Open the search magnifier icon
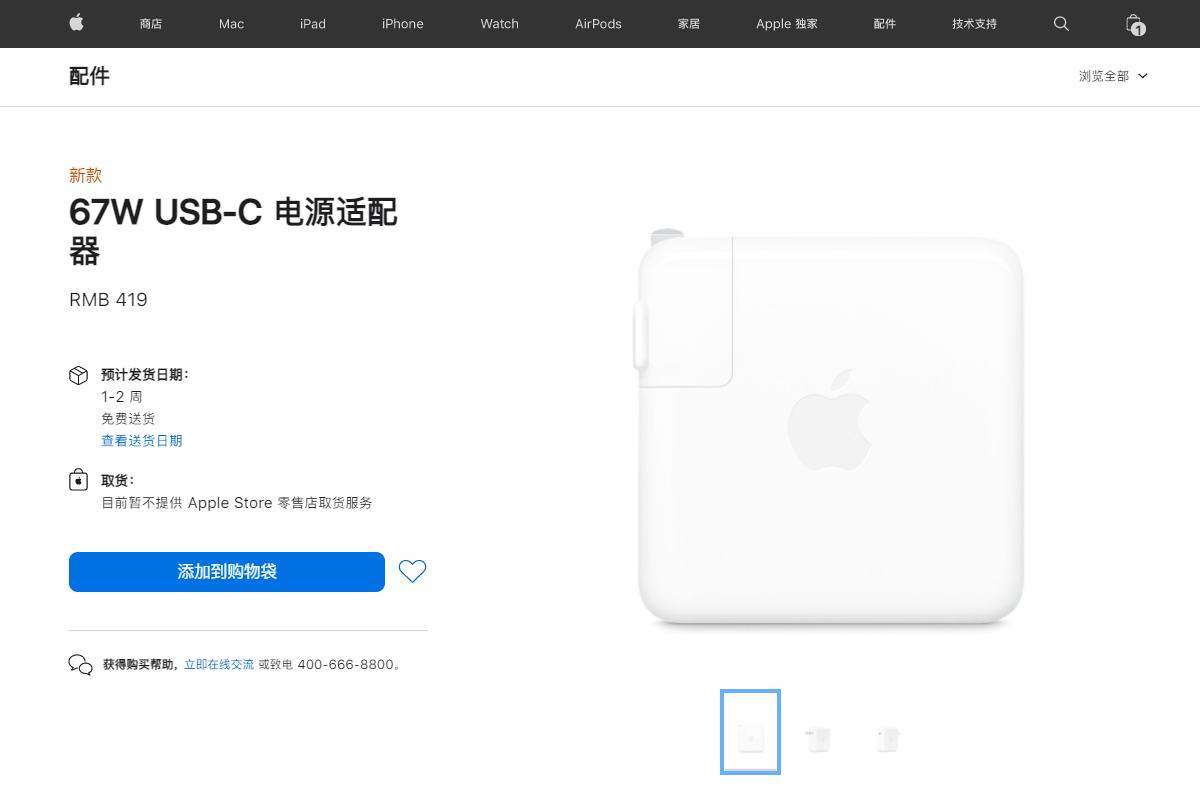The width and height of the screenshot is (1200, 800). coord(1061,24)
